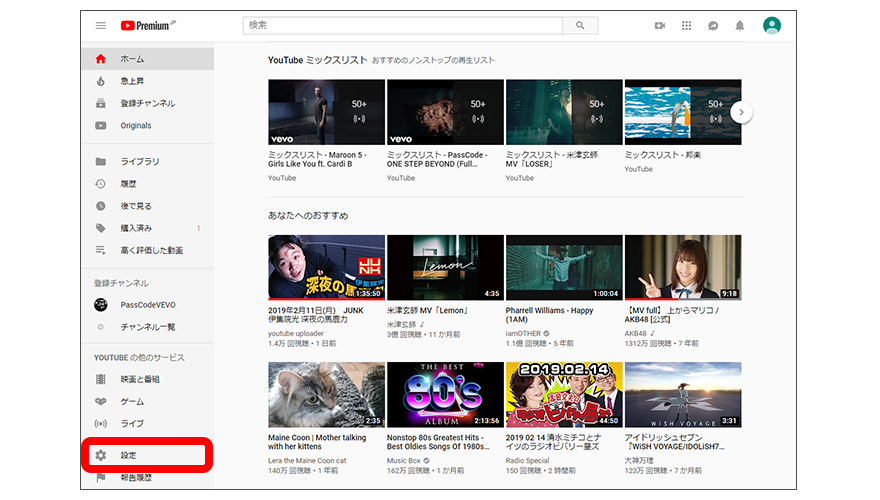The image size is (880, 500).
Task: Click the Pharrell Williams - Happy title
Action: (x=549, y=315)
